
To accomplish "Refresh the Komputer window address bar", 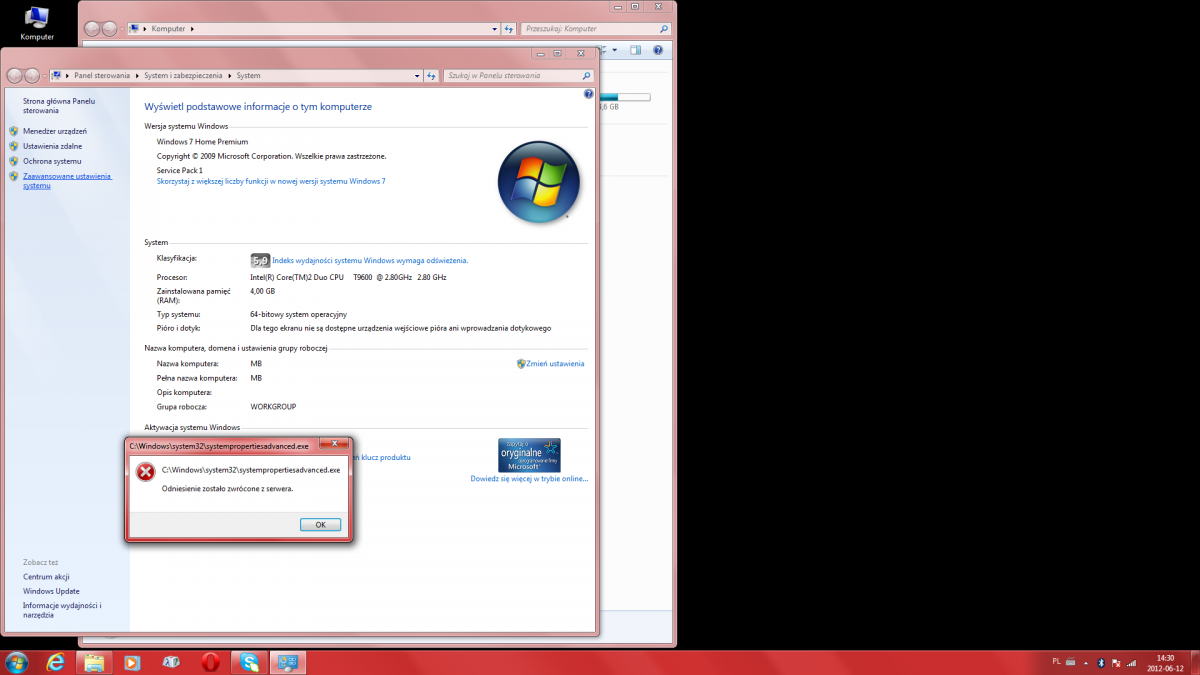I will point(509,29).
